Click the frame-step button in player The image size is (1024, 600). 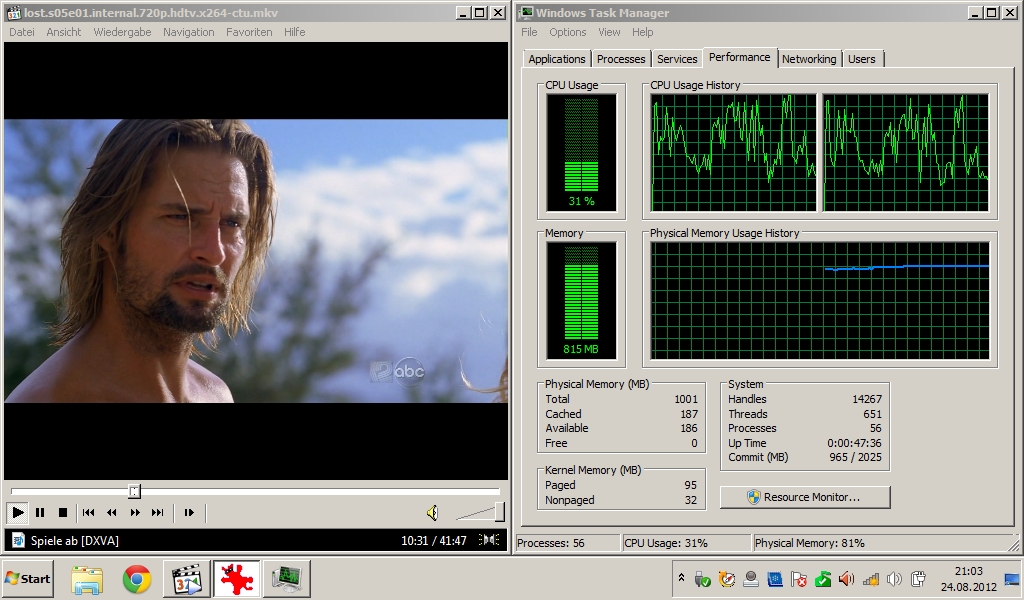(x=188, y=513)
